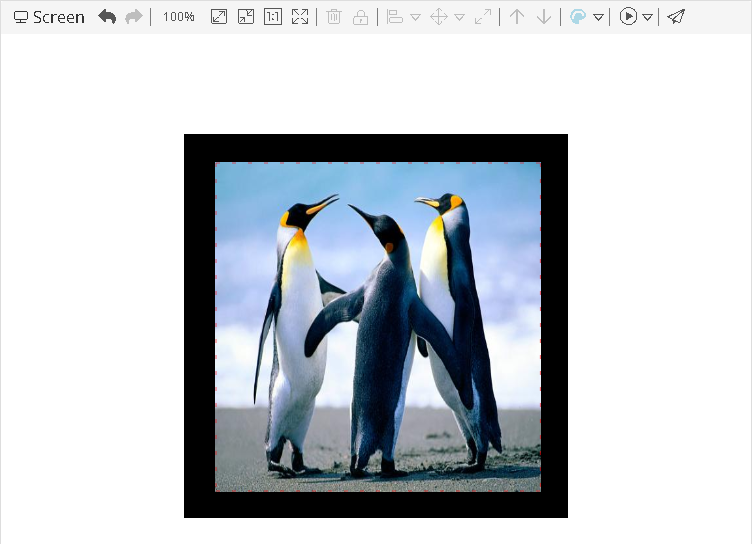Click the resize diagonal-arrow icon
The image size is (752, 544).
(482, 17)
